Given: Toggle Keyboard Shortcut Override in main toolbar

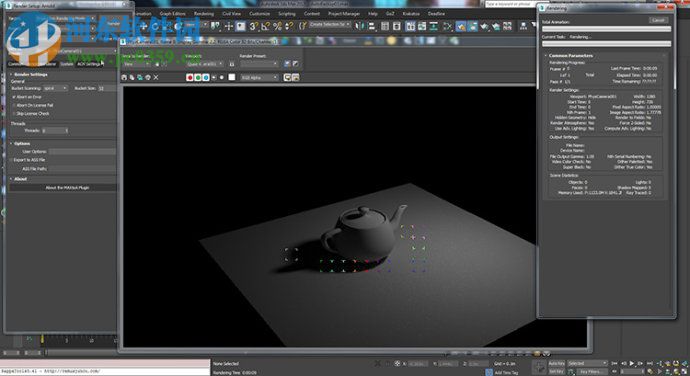Looking at the screenshot, I should [x=241, y=26].
